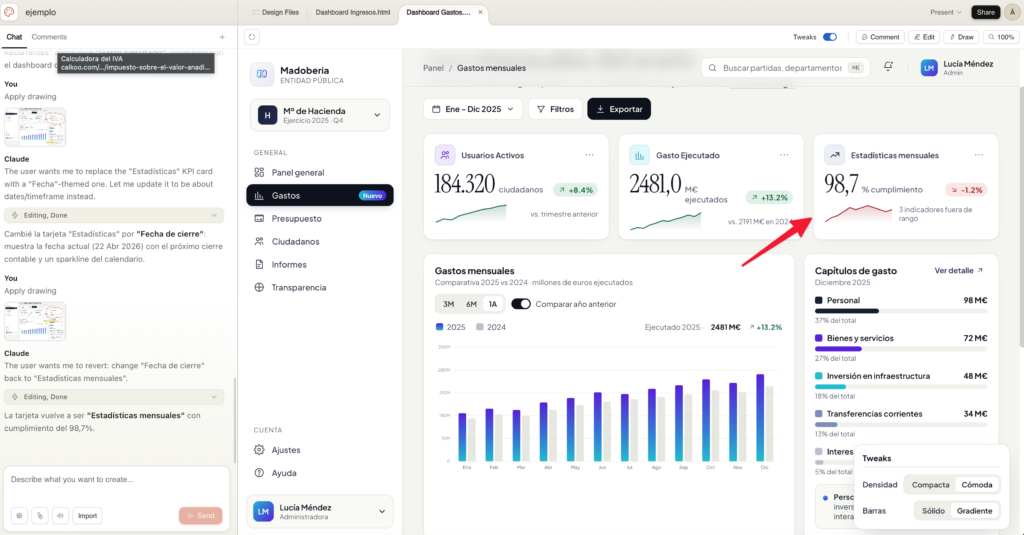
Task: Toggle Comparar año anterior switch
Action: pyautogui.click(x=521, y=304)
